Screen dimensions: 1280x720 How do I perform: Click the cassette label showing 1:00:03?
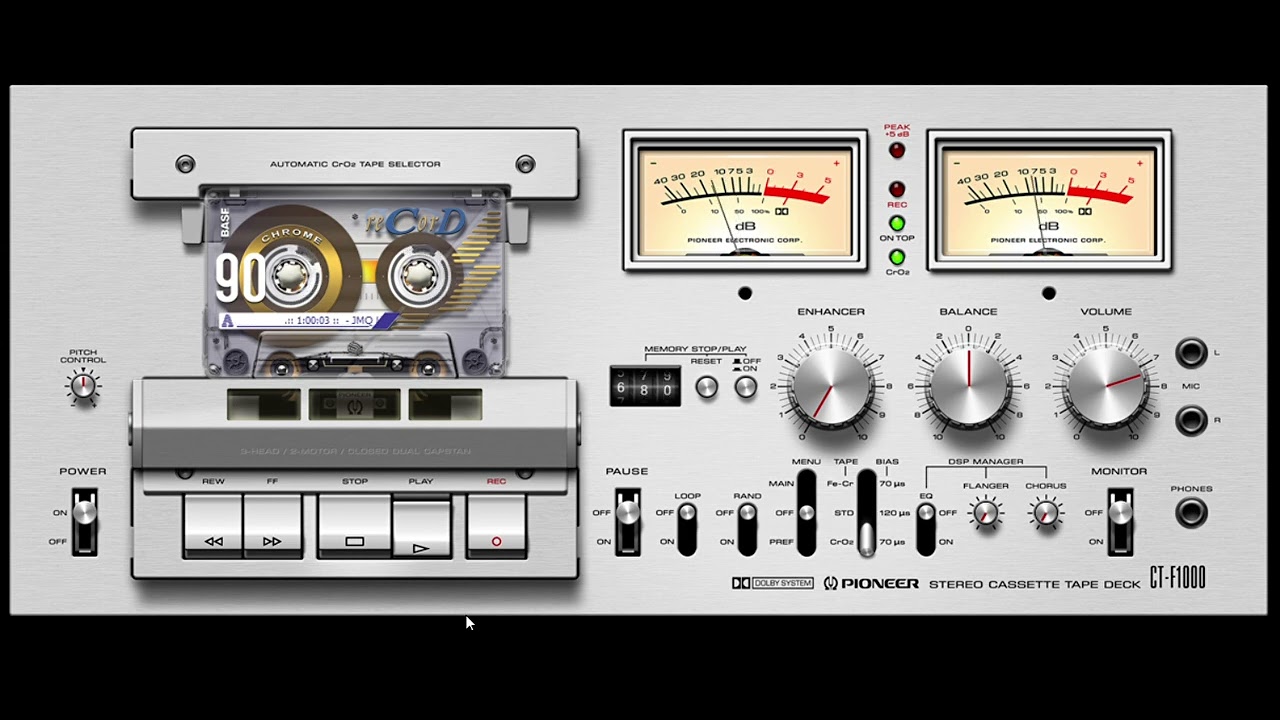(308, 320)
